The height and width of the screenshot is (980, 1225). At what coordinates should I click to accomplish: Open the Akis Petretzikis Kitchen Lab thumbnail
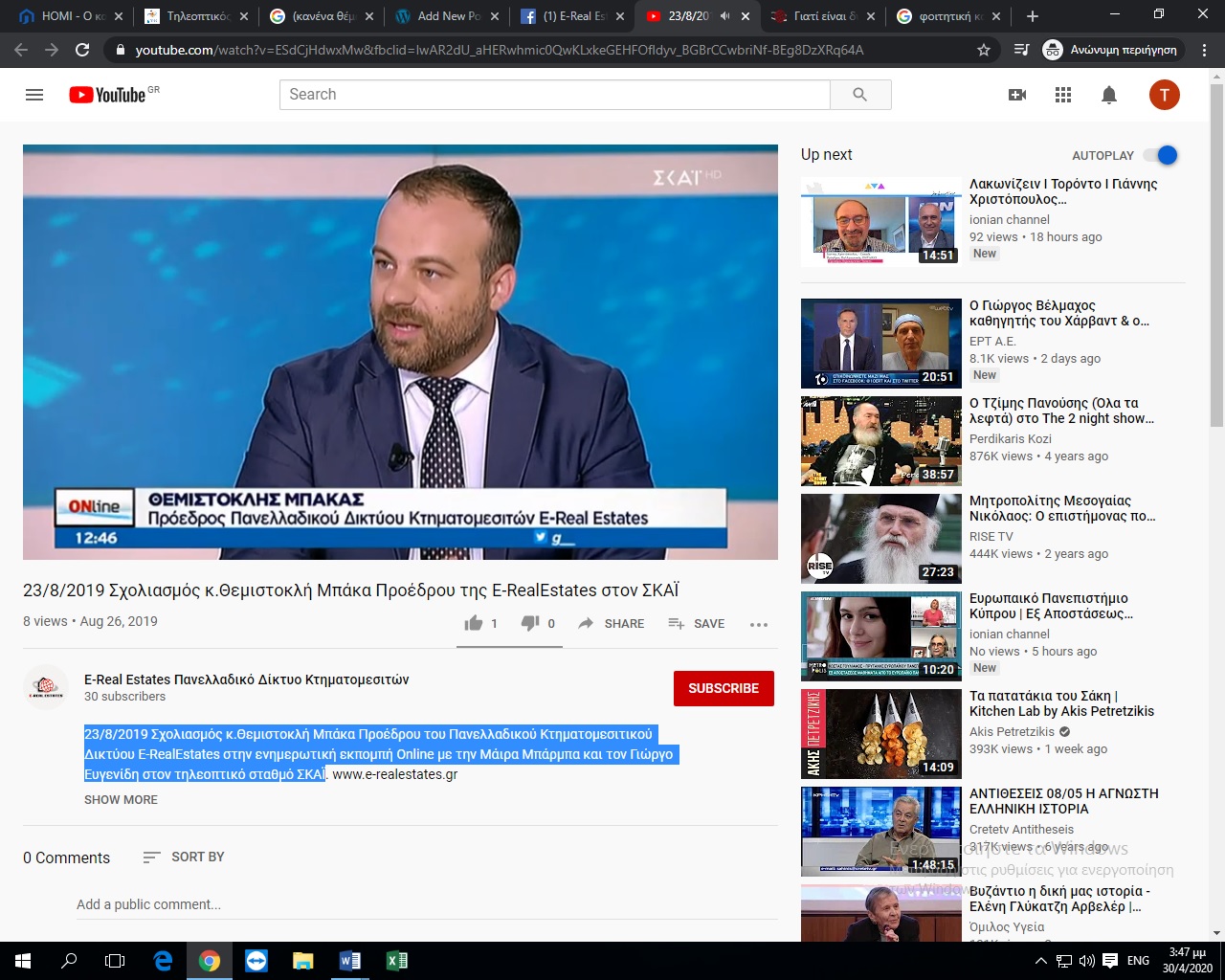[x=881, y=734]
